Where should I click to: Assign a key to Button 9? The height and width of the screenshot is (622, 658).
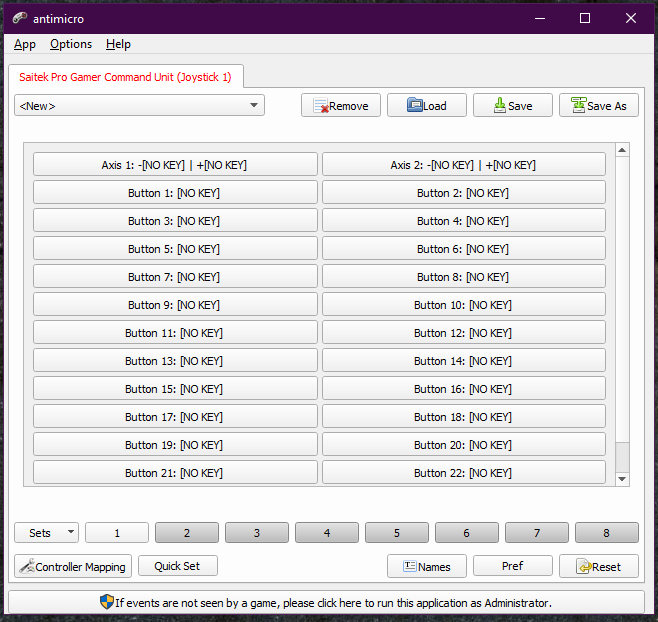(175, 305)
